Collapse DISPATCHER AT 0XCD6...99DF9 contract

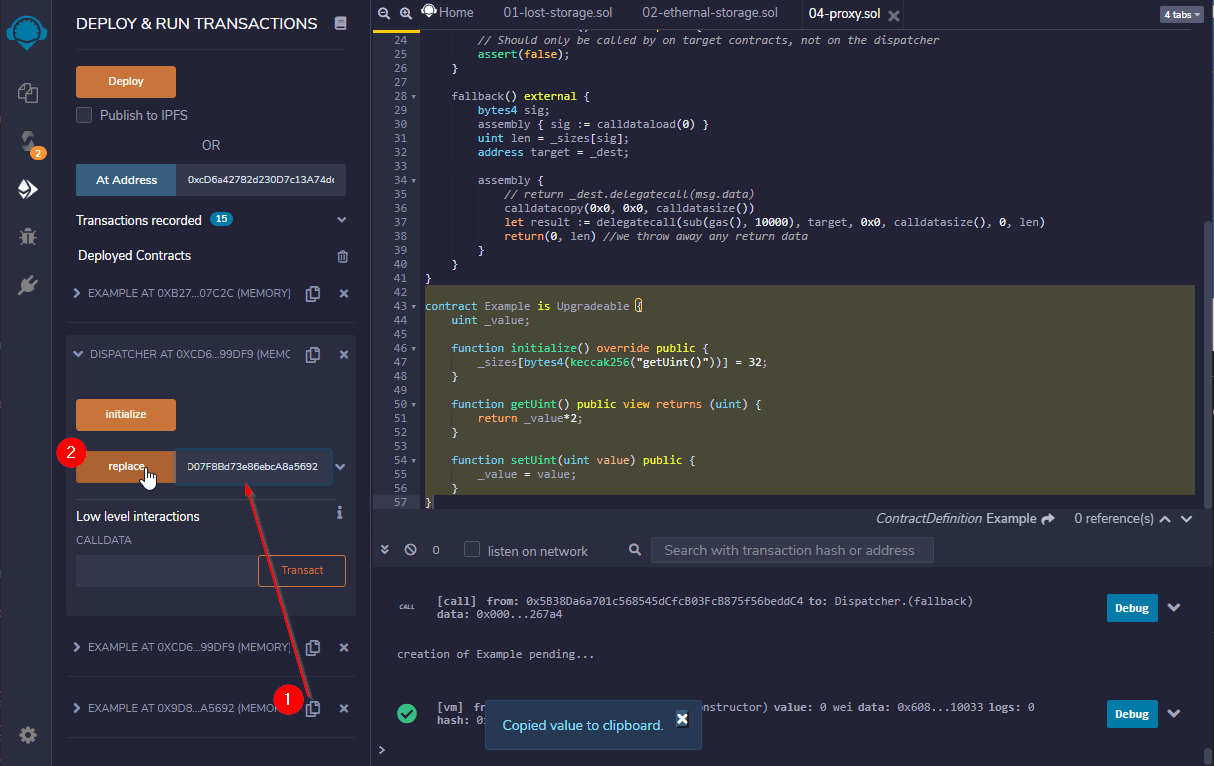pos(79,355)
